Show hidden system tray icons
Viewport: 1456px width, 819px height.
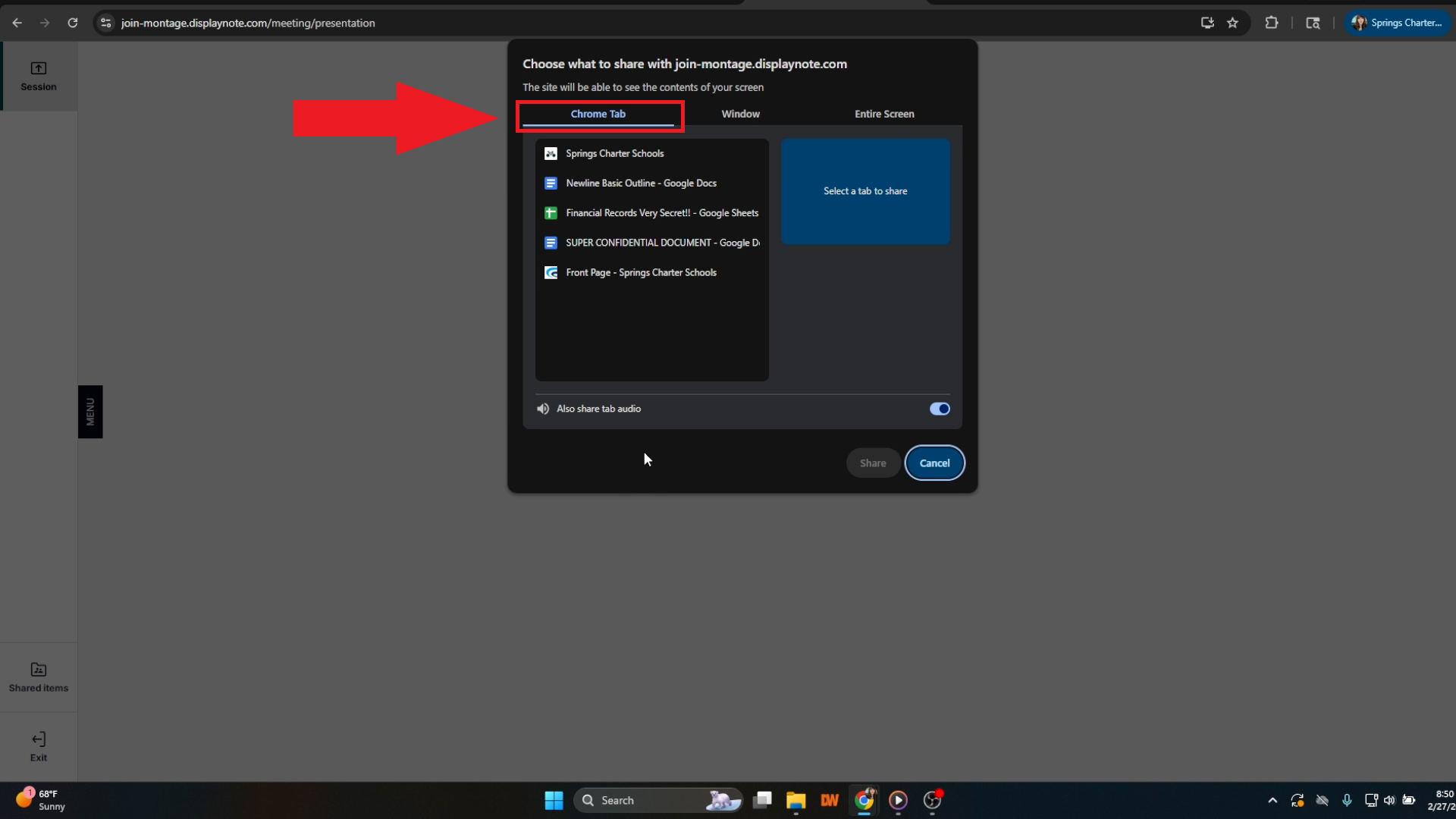tap(1272, 800)
